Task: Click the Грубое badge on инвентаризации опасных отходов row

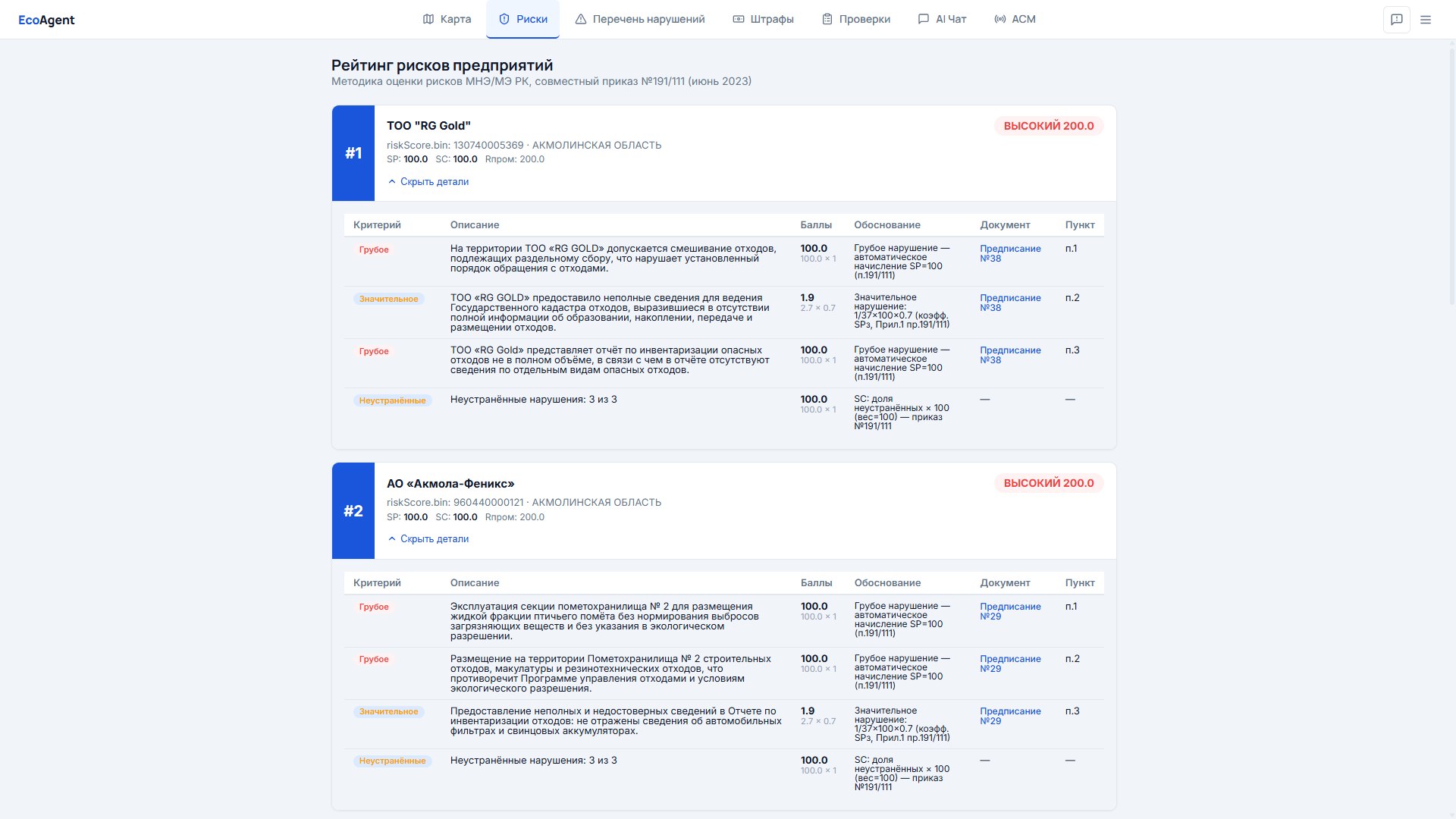Action: coord(374,351)
